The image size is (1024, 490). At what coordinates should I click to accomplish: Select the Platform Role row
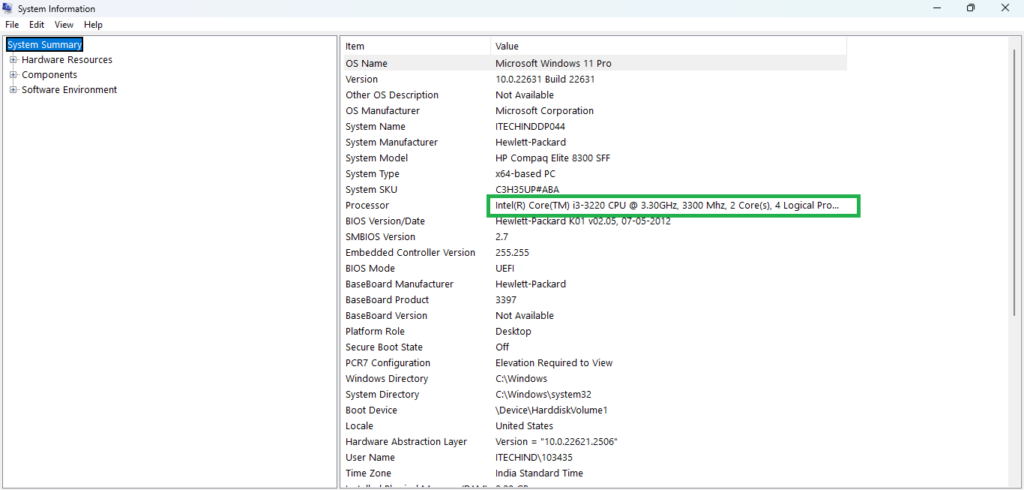click(x=595, y=331)
